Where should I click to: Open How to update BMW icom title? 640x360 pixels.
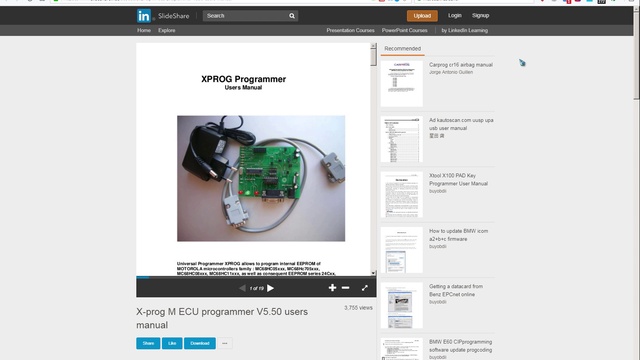point(458,235)
